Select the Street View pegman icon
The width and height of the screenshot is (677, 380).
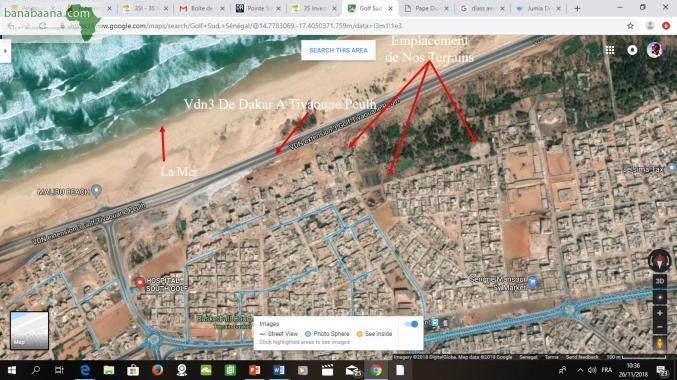pos(659,343)
